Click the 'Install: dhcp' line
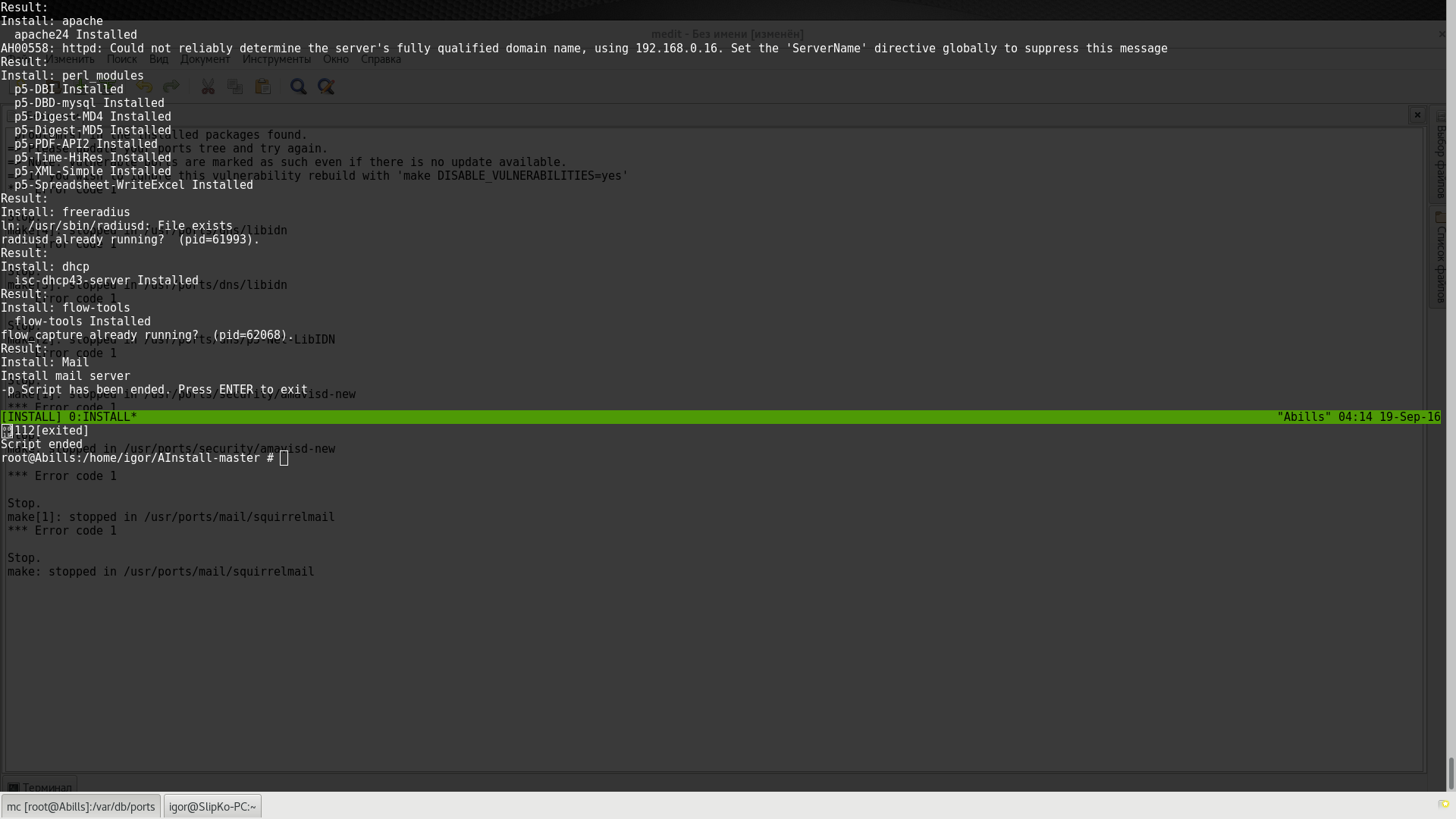The height and width of the screenshot is (819, 1456). pyautogui.click(x=45, y=267)
